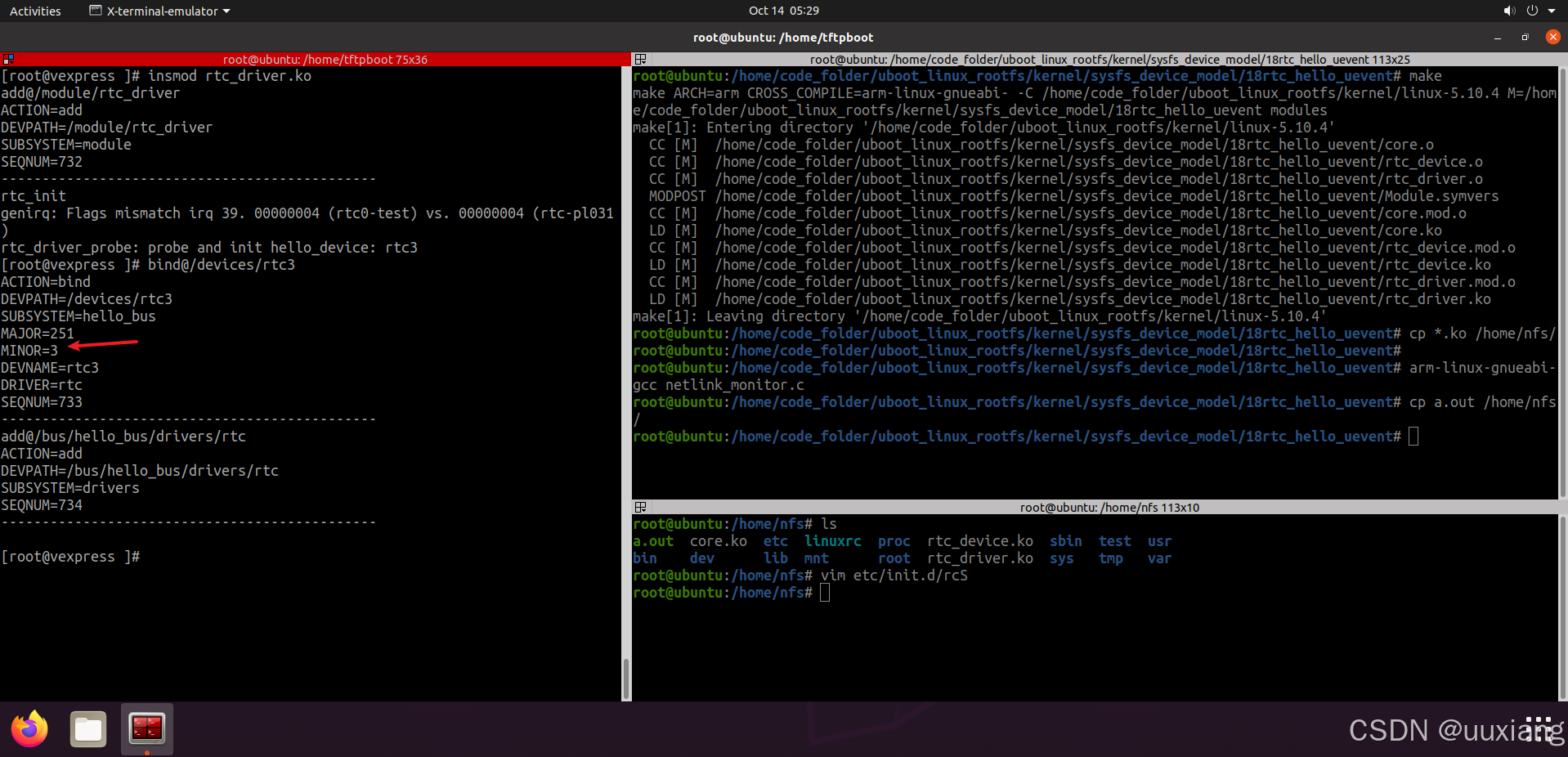Click 'sbin' directory in the ls output

[x=1066, y=541]
